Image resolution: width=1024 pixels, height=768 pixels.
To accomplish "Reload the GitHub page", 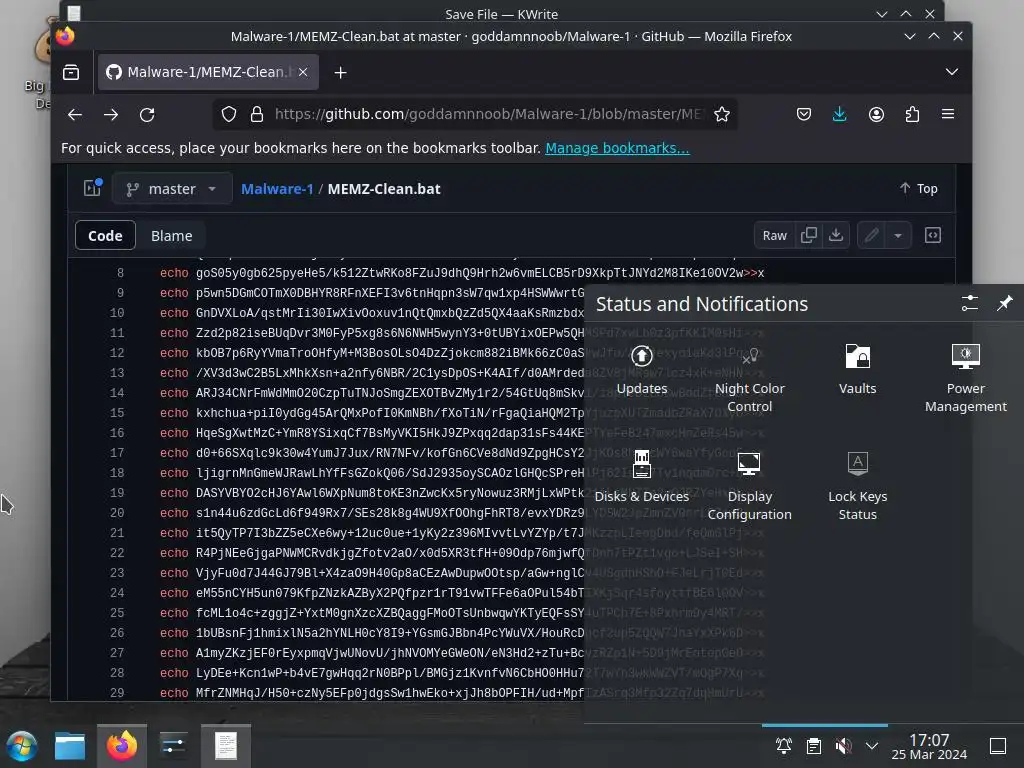I will pyautogui.click(x=147, y=115).
